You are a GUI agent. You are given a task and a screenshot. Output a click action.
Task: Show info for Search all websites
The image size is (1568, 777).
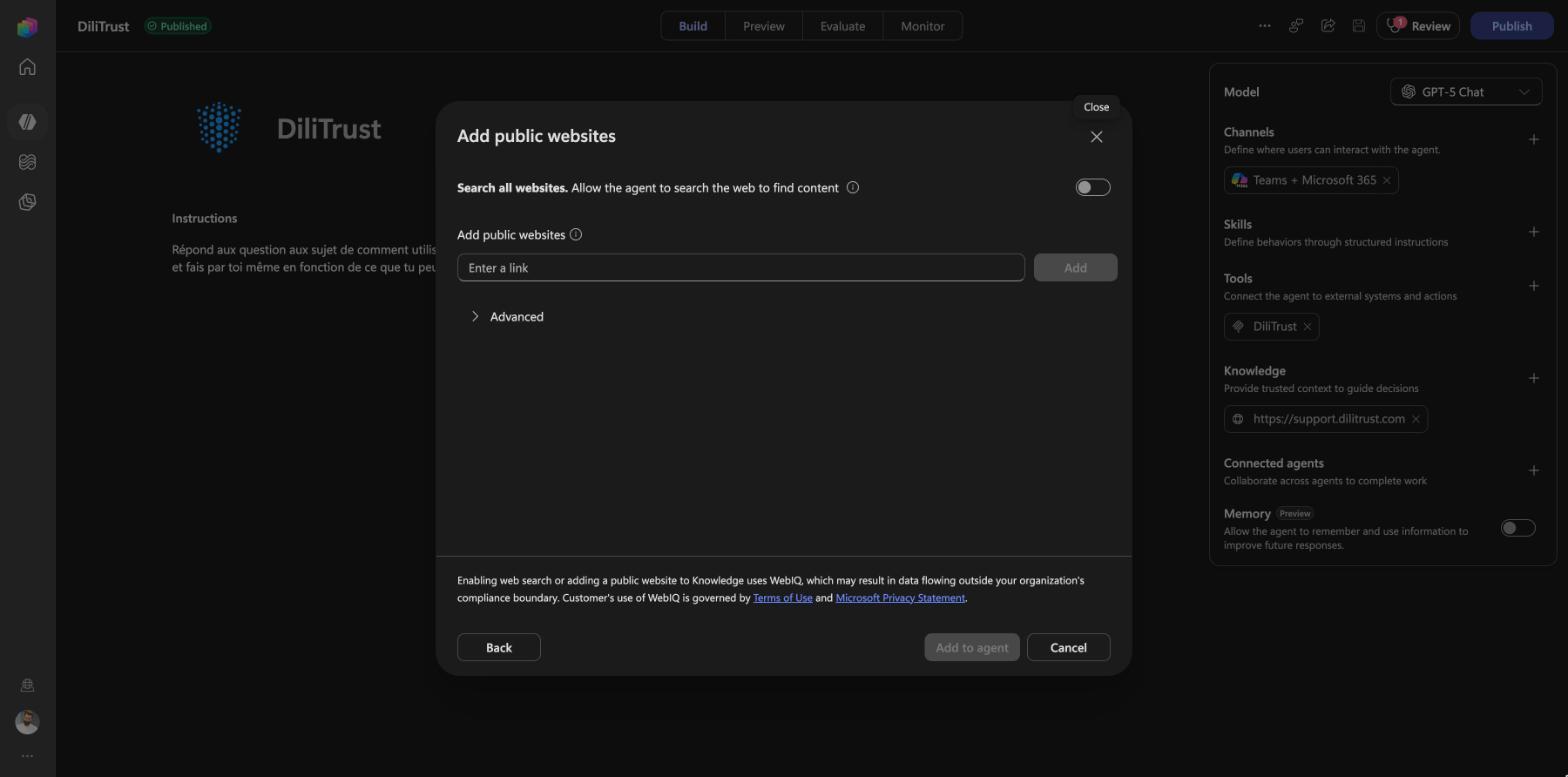(x=853, y=187)
